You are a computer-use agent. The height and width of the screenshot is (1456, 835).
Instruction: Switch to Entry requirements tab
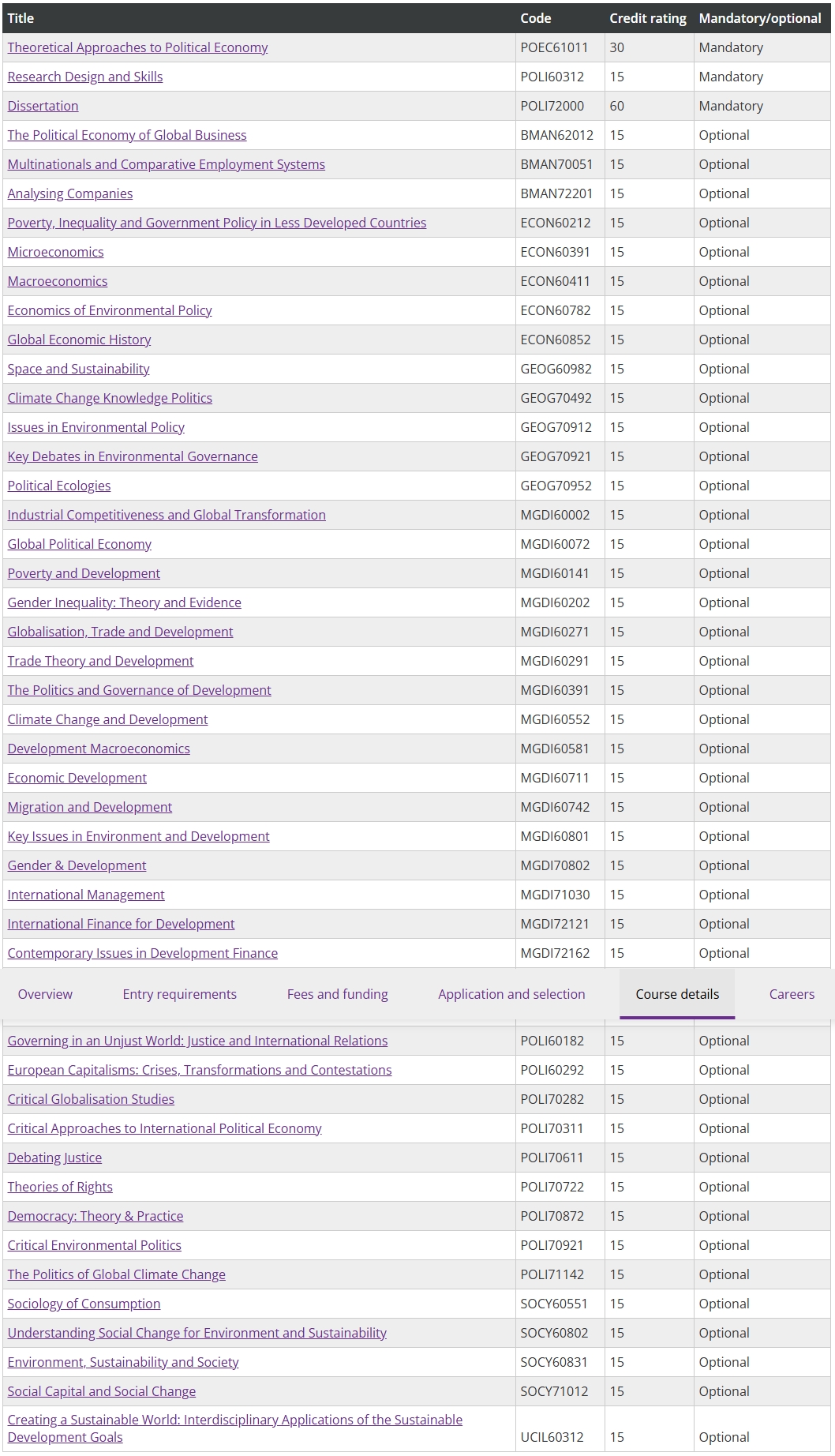tap(179, 994)
